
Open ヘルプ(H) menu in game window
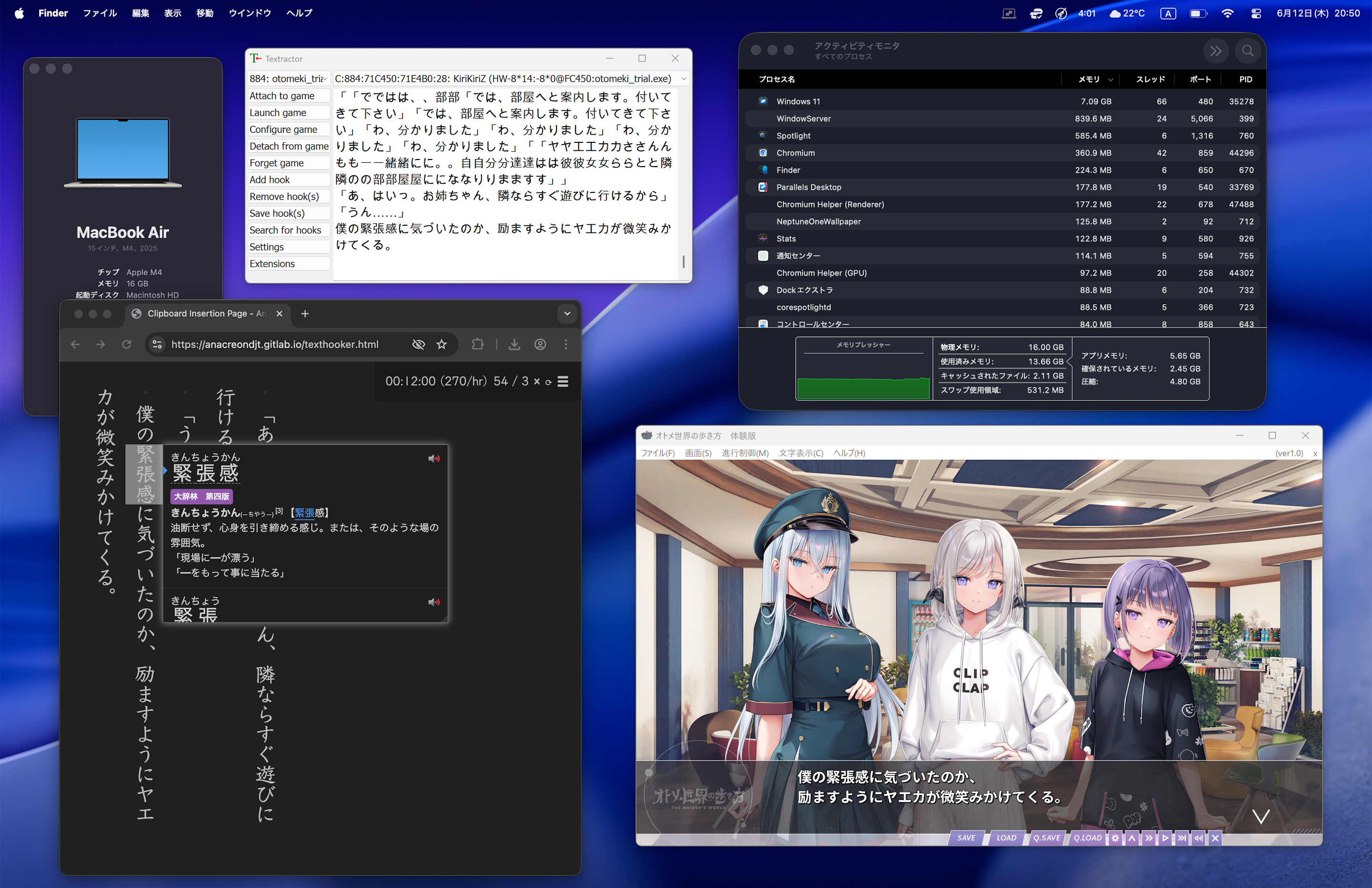coord(849,453)
